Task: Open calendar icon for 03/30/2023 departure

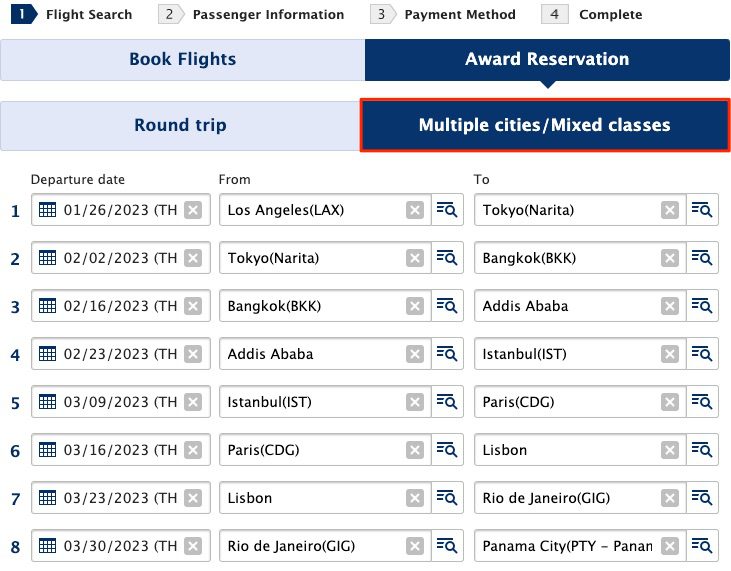Action: tap(47, 546)
